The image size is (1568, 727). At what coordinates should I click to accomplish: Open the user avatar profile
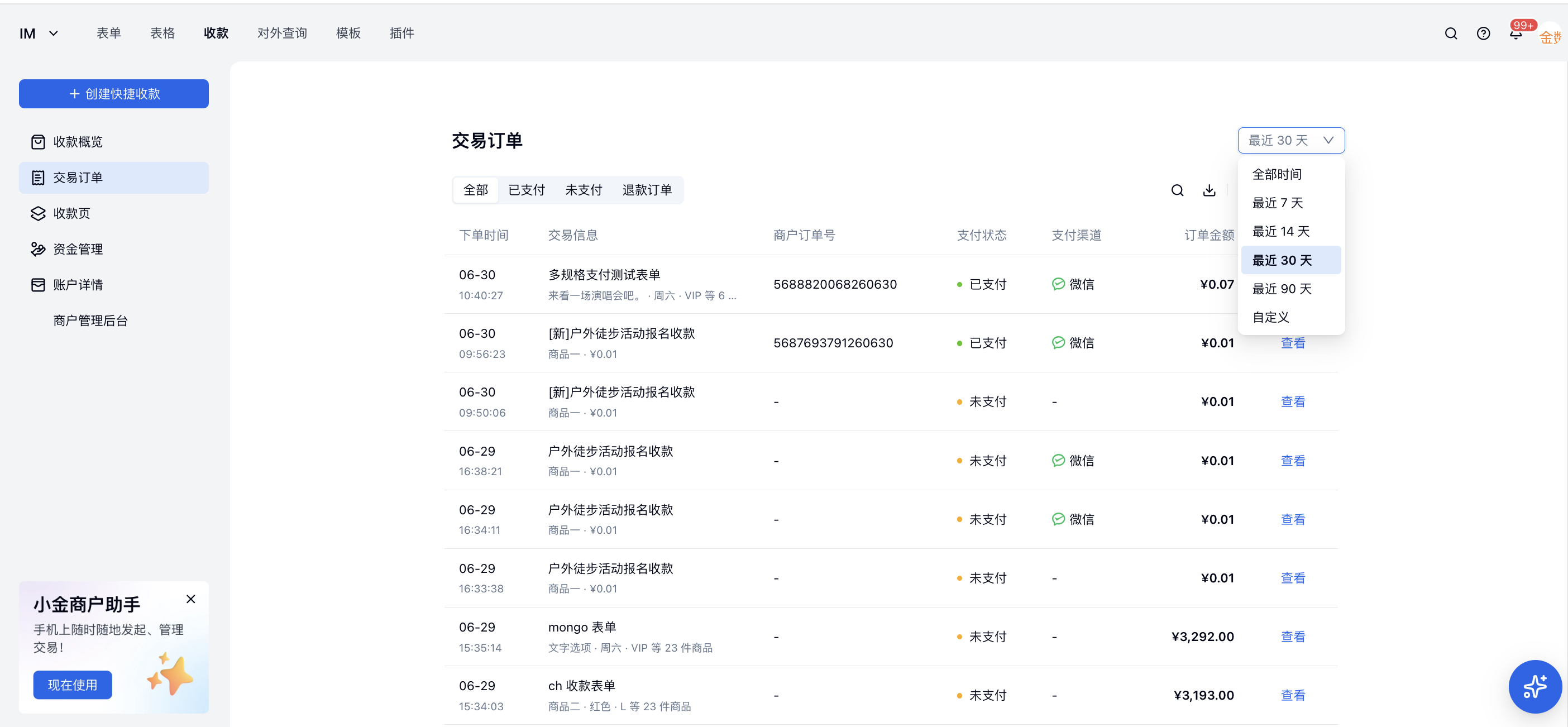click(x=1551, y=35)
